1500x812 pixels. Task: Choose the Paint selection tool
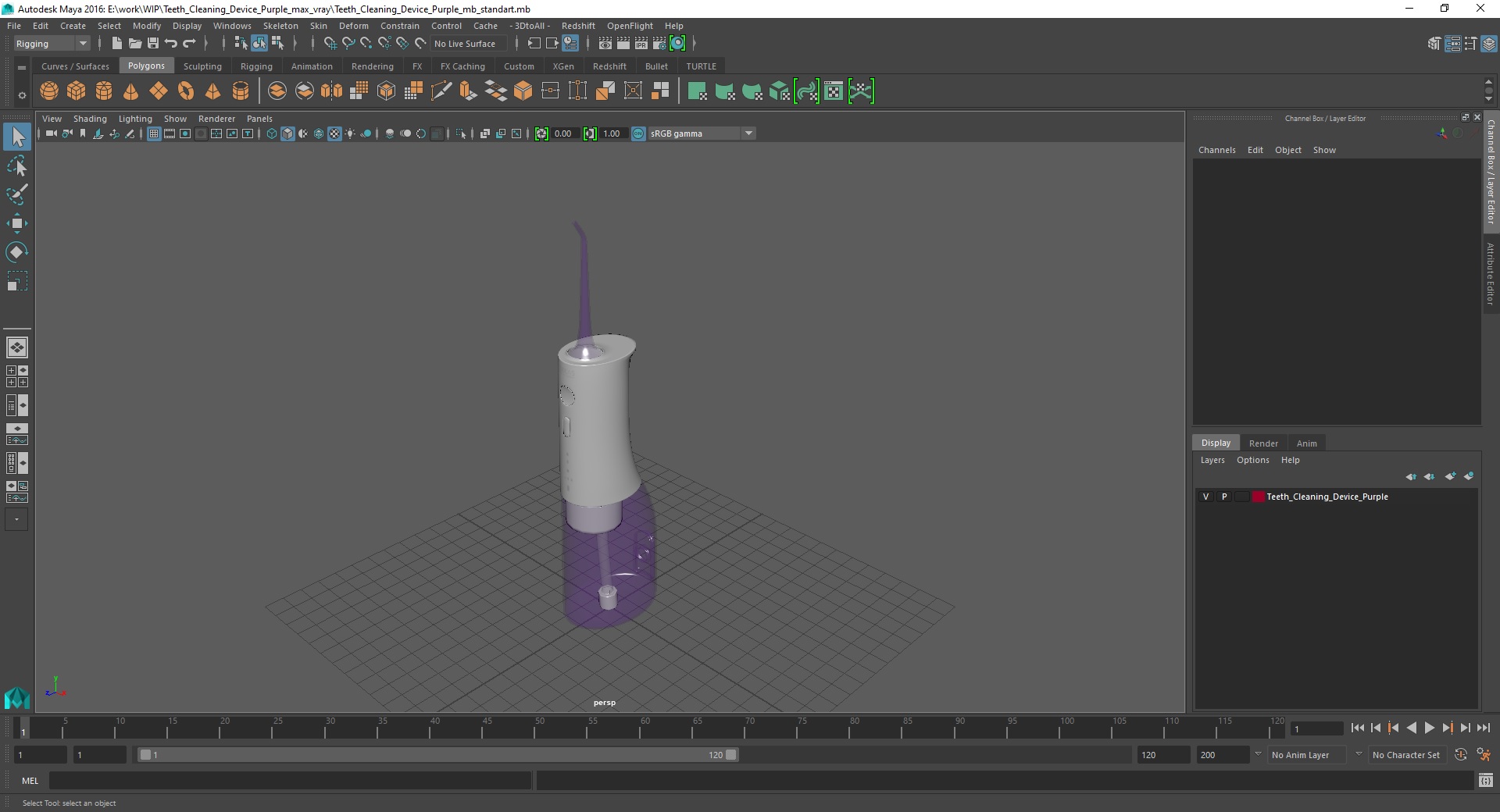point(17,194)
